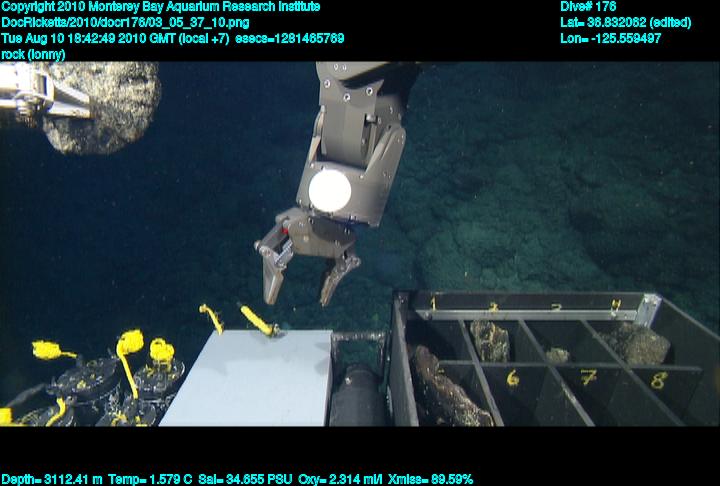Click the 'Oxy= 2.314 ml/l' readout

coord(340,479)
